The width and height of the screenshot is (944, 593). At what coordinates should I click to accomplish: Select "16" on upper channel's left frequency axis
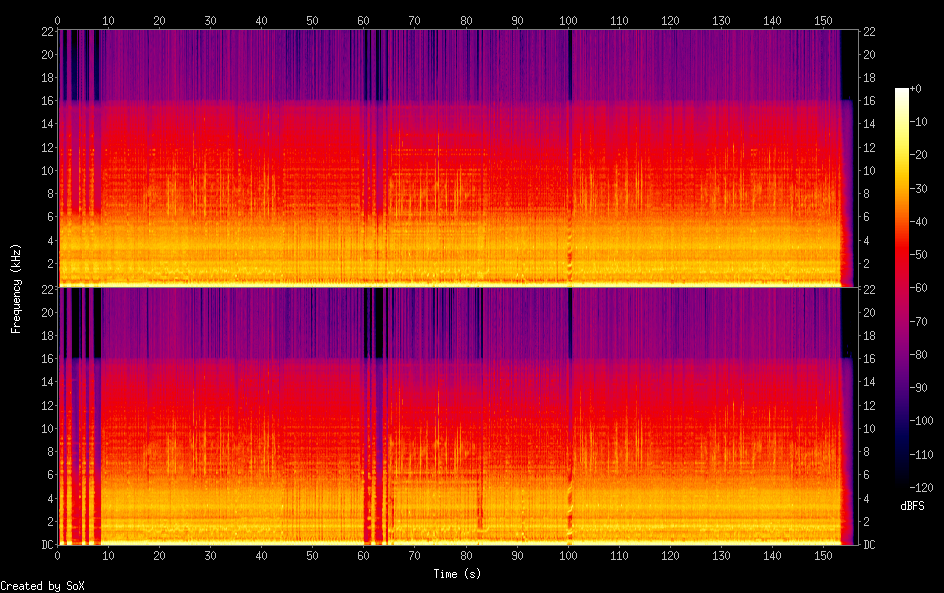pos(48,101)
